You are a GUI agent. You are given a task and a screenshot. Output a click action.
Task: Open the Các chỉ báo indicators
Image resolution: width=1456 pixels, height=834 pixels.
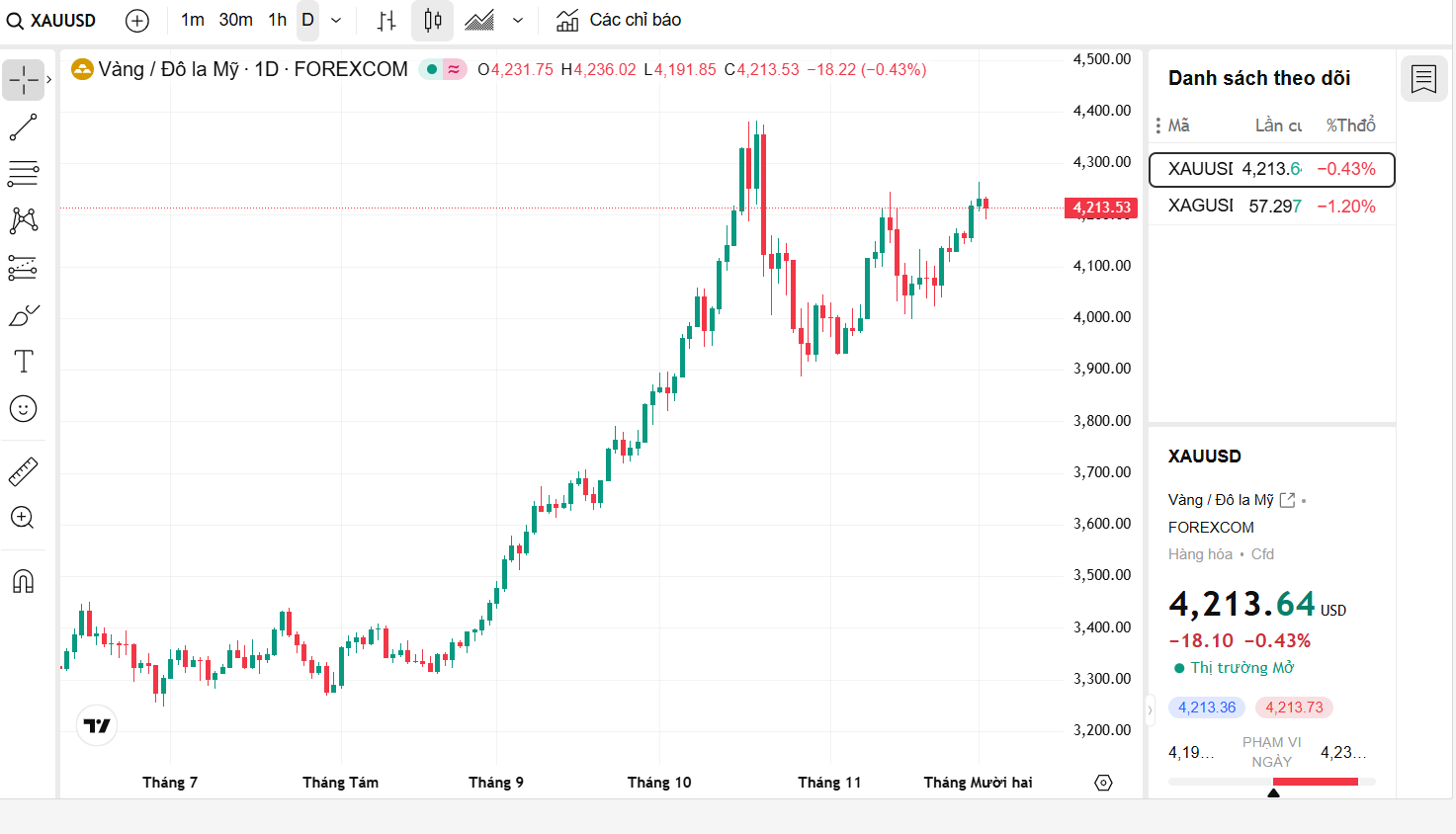tap(619, 21)
